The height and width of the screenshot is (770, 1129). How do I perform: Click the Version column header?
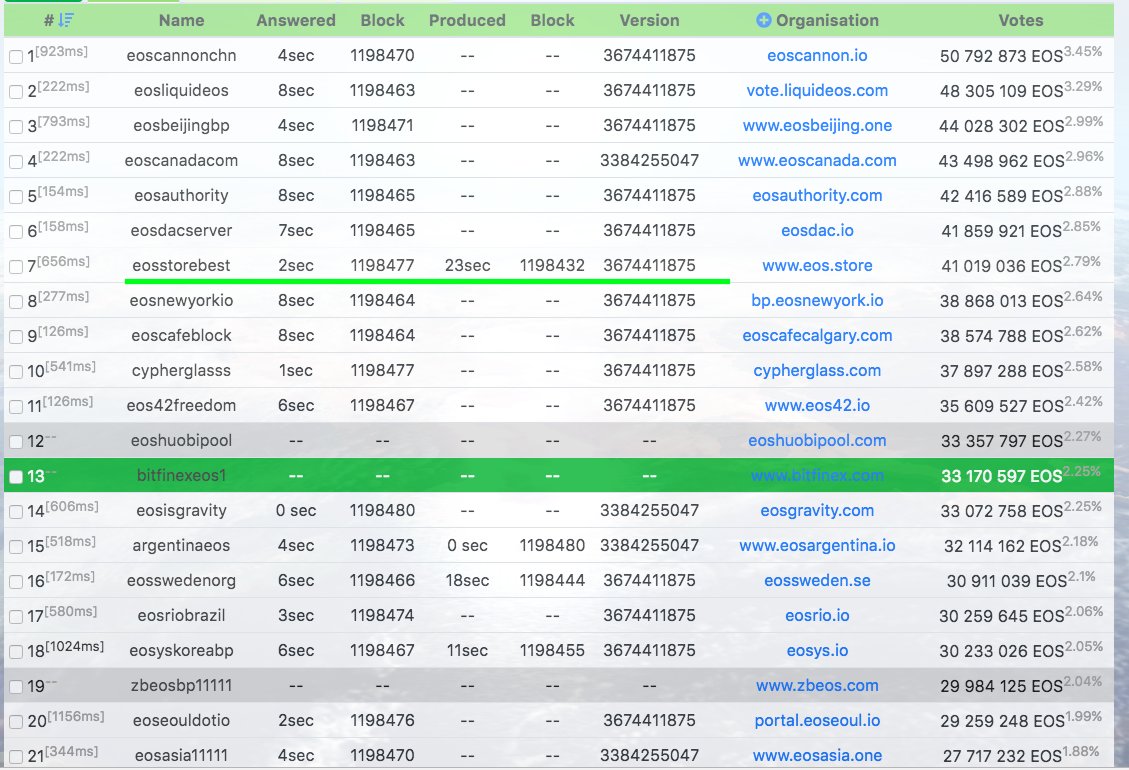(649, 20)
